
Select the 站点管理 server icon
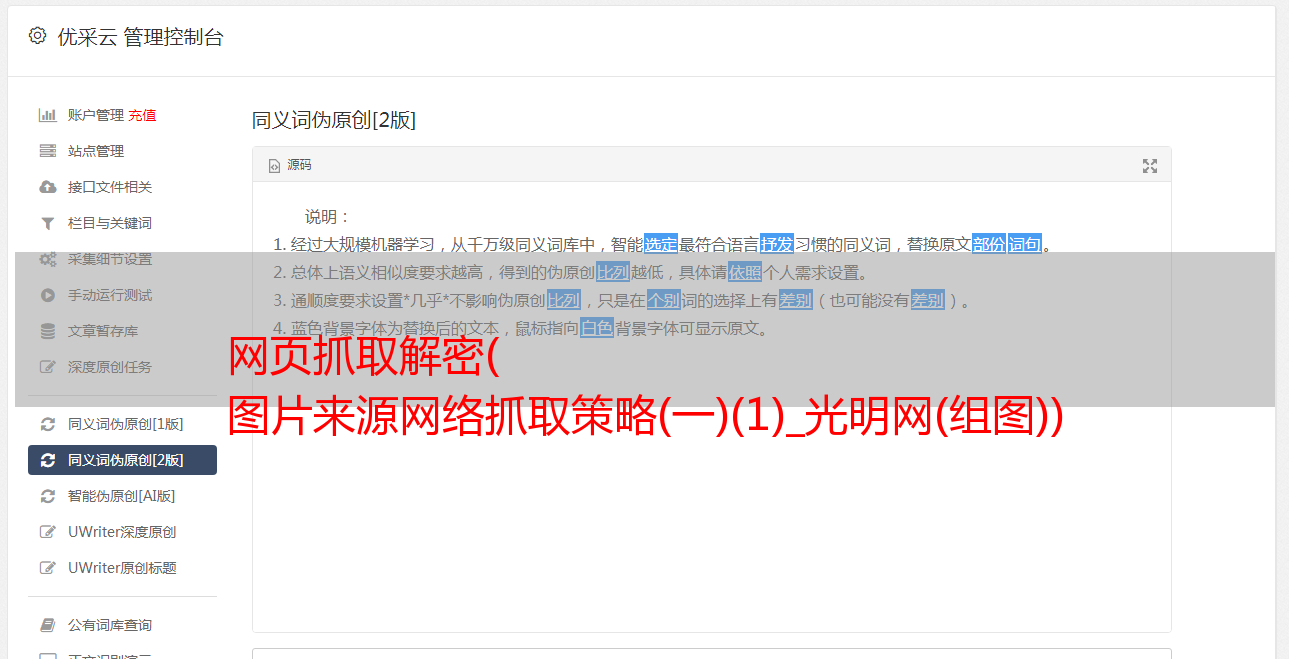click(x=47, y=151)
